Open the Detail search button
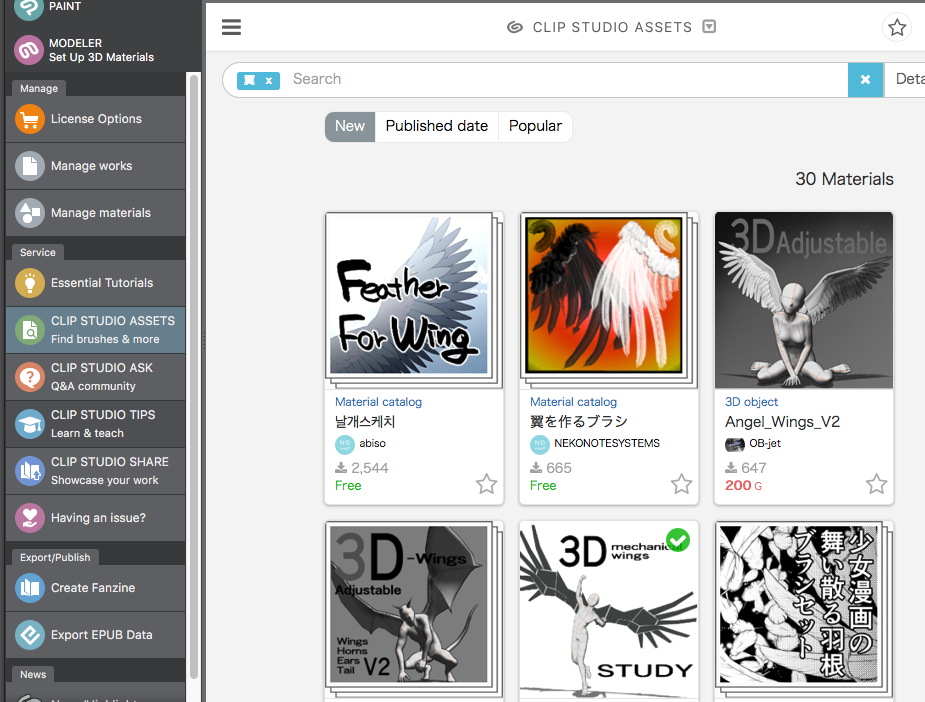This screenshot has height=702, width=925. tap(905, 80)
